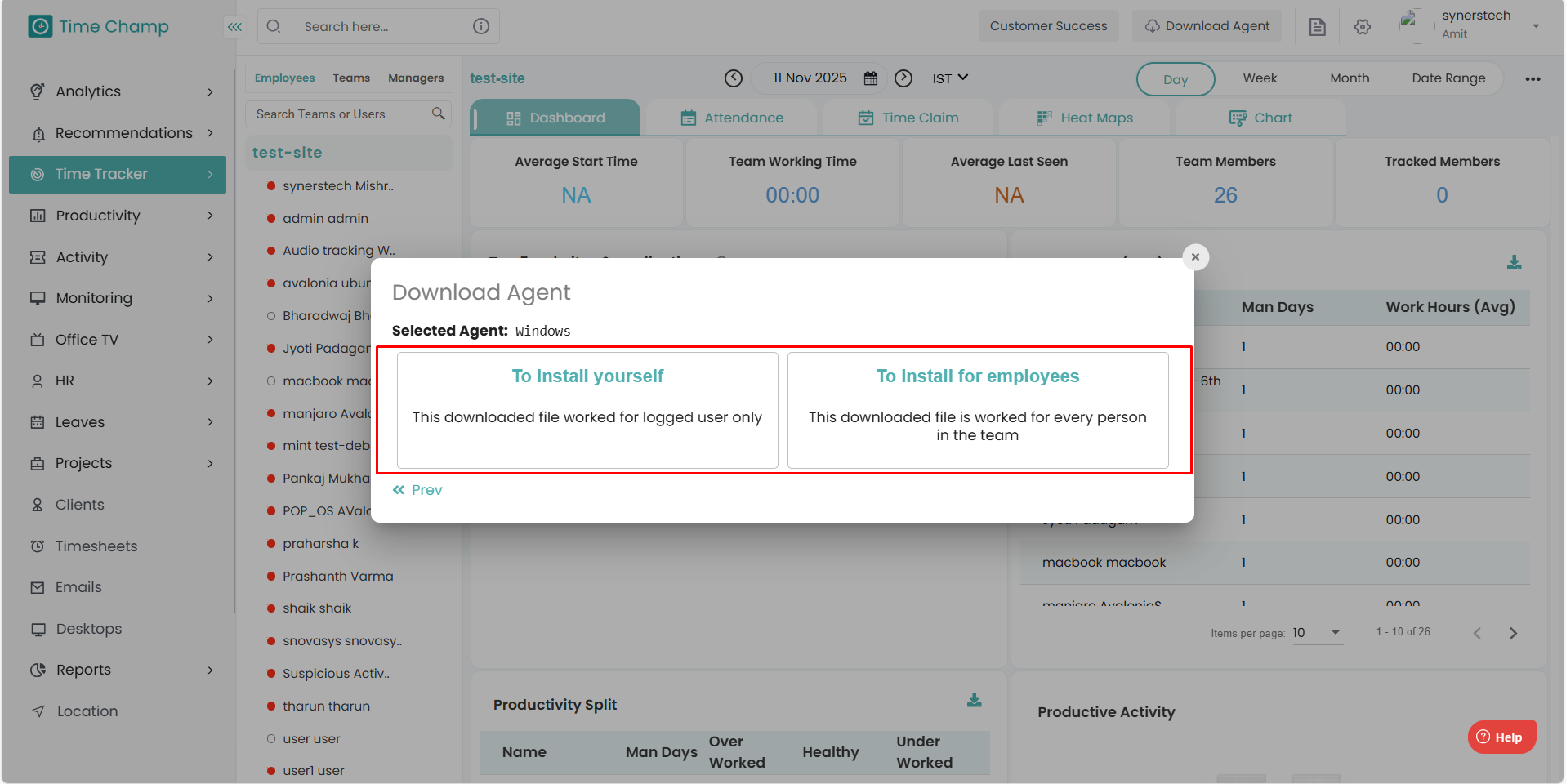The width and height of the screenshot is (1566, 784).
Task: Switch to the Attendance tab
Action: click(x=732, y=118)
